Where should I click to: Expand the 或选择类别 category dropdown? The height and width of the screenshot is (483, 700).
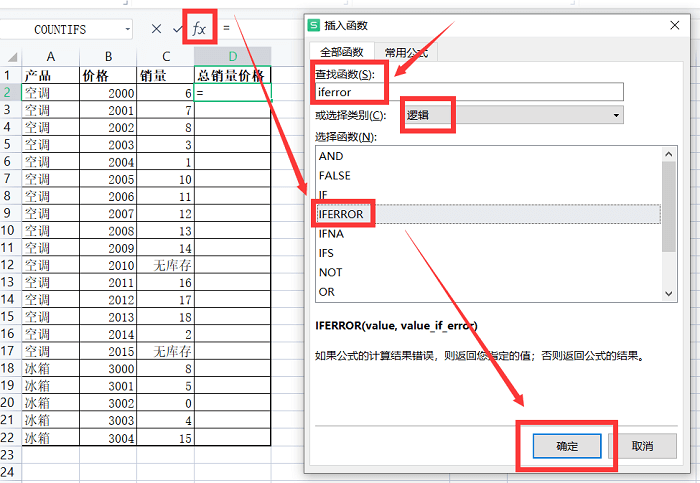(x=616, y=115)
